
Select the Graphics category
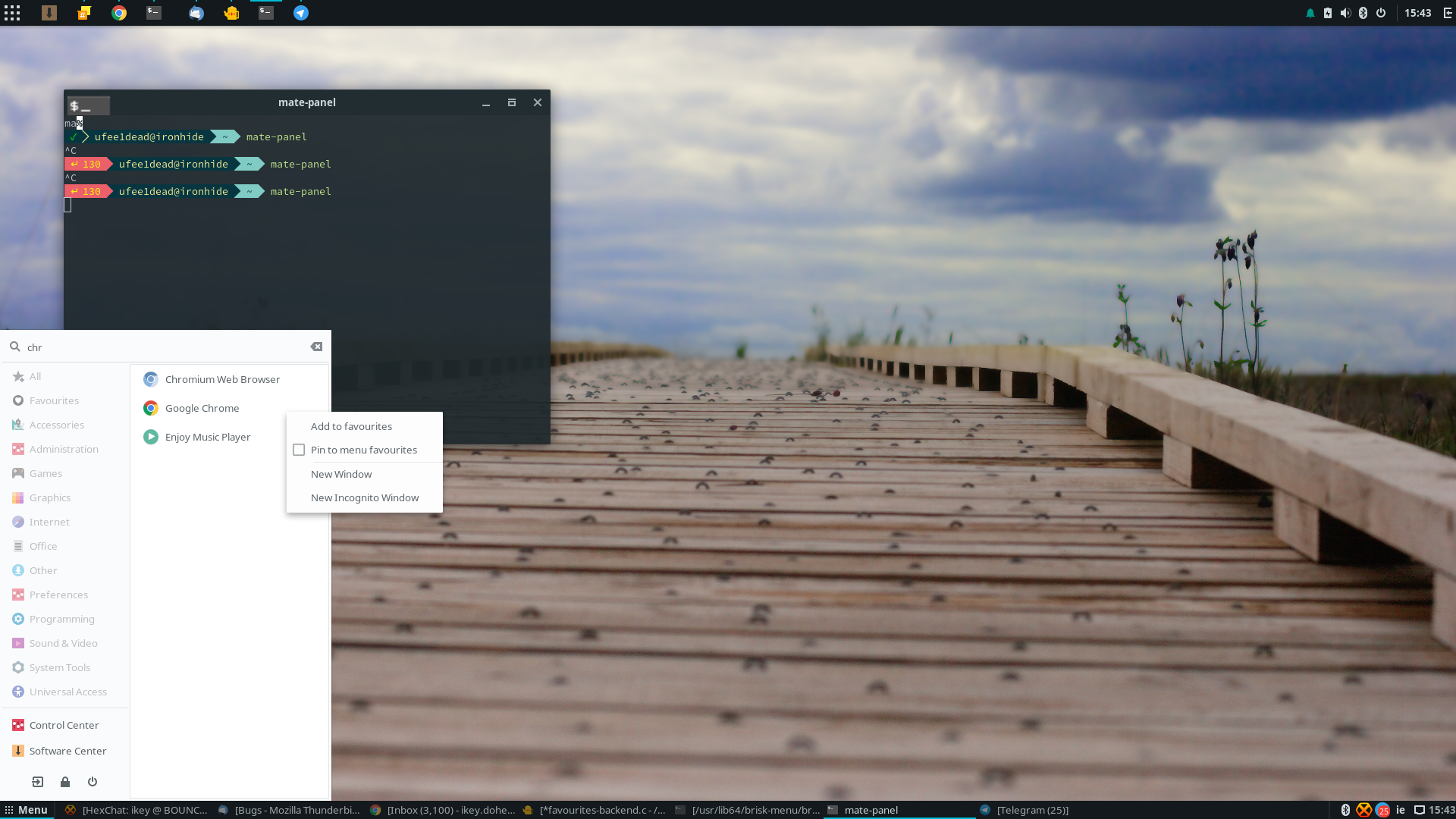click(67, 497)
